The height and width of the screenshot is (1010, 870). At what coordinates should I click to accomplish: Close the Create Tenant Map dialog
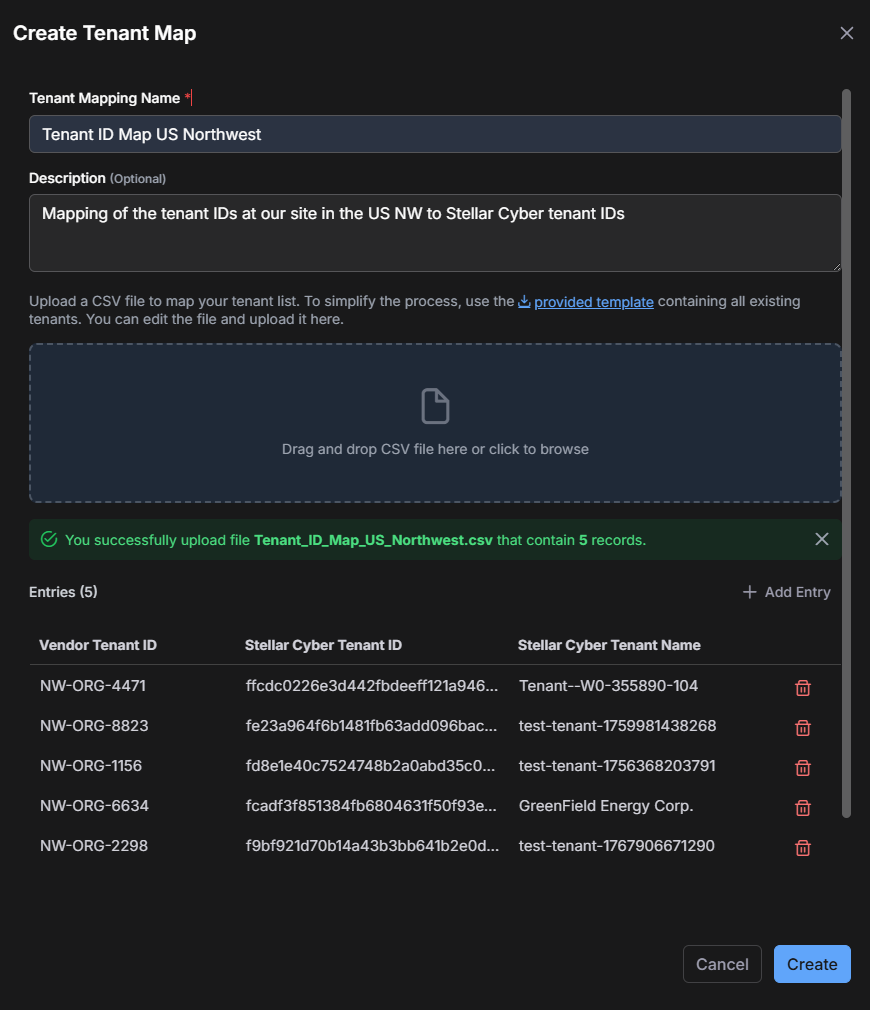(846, 33)
